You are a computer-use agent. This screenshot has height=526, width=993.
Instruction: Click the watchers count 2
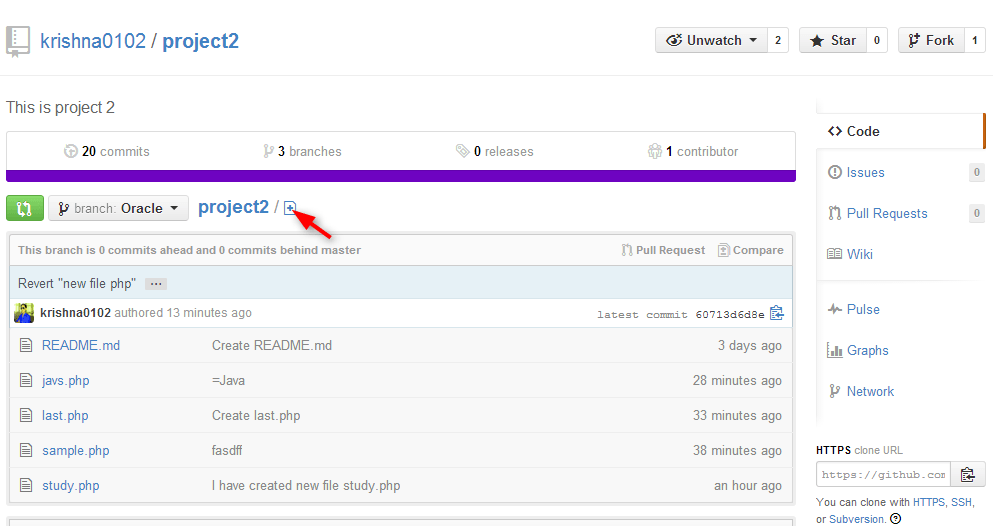778,41
